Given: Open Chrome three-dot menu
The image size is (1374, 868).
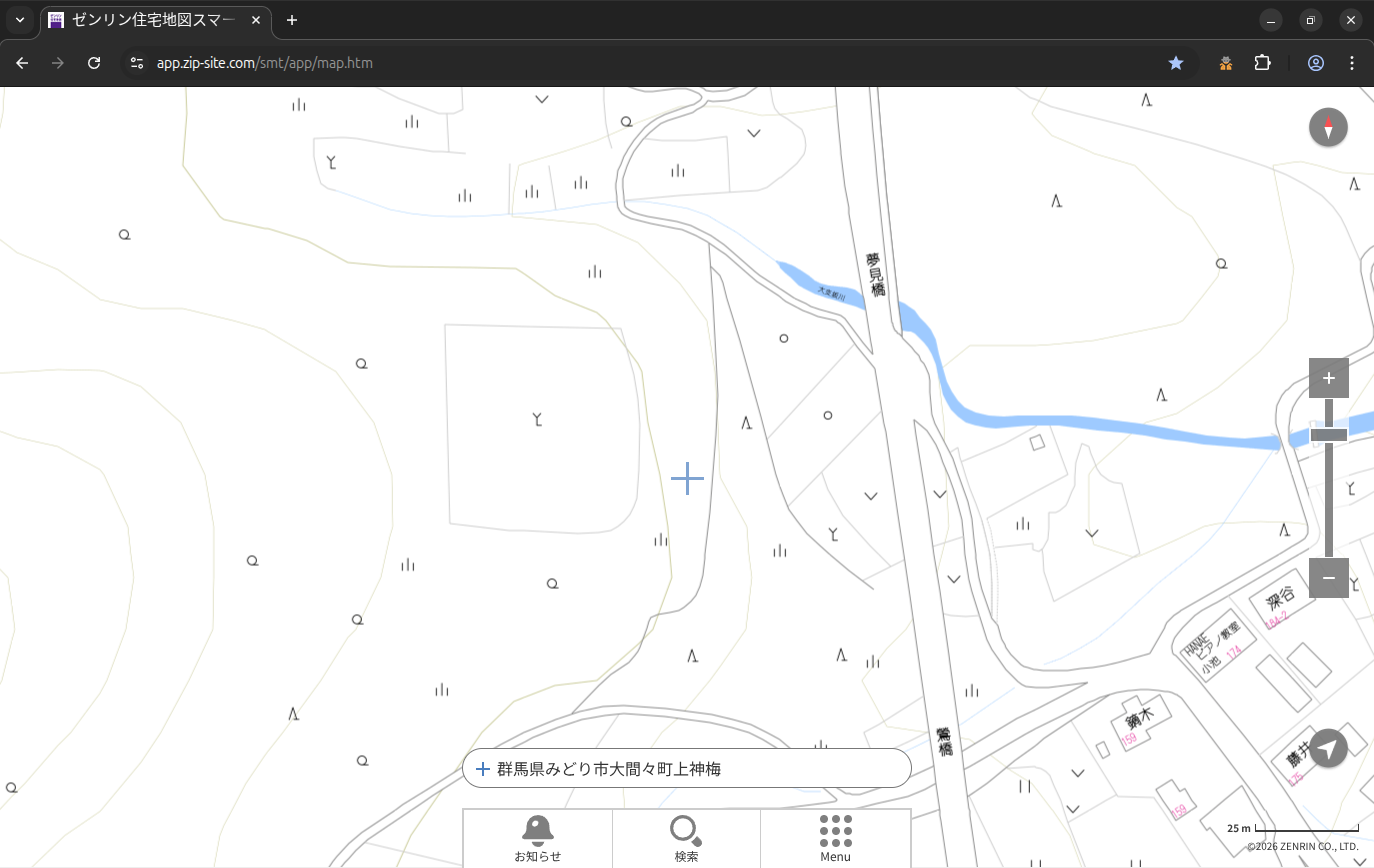Looking at the screenshot, I should [x=1352, y=63].
